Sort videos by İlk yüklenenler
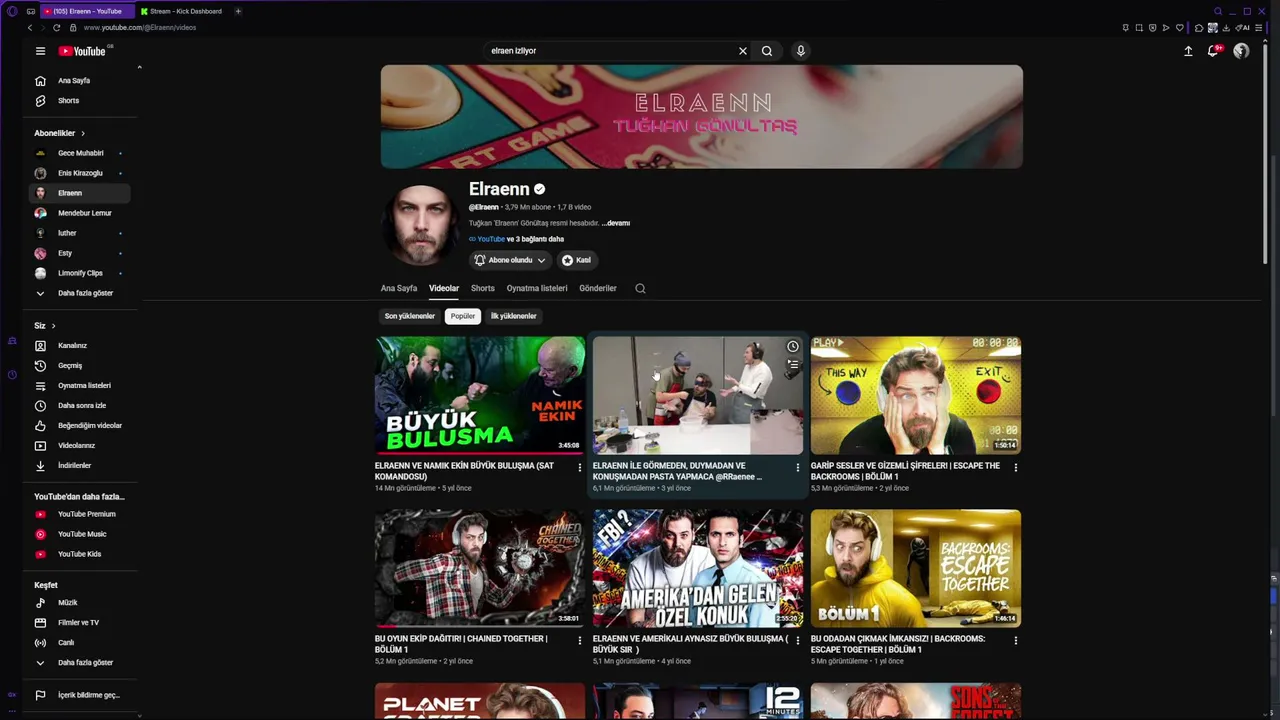The height and width of the screenshot is (720, 1280). click(514, 316)
